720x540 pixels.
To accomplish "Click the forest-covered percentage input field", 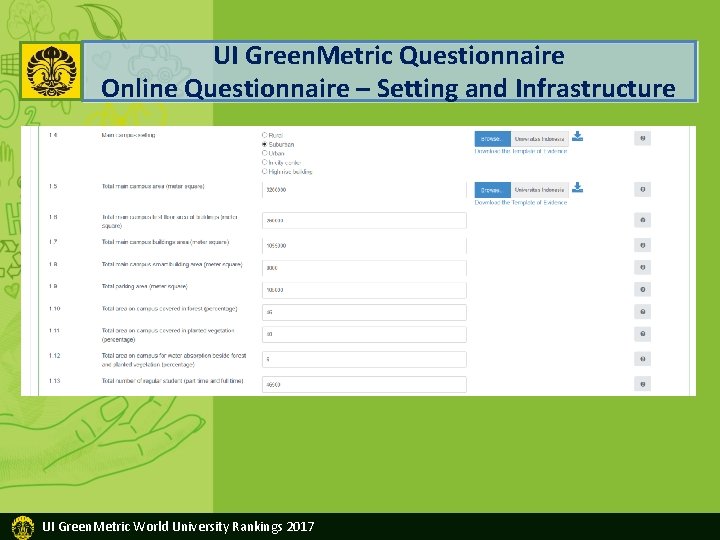I will click(364, 312).
